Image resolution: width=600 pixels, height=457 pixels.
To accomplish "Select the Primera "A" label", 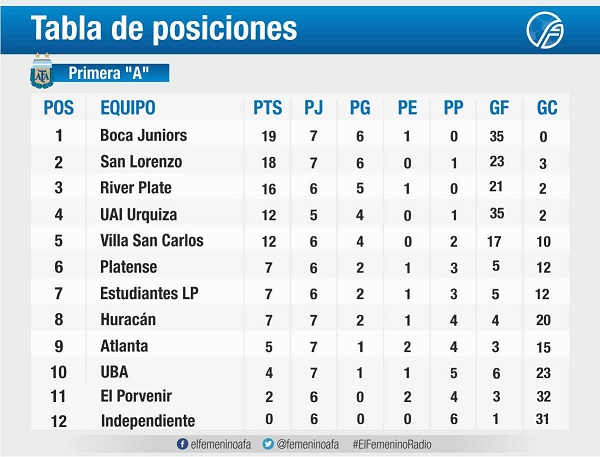I will pyautogui.click(x=112, y=73).
